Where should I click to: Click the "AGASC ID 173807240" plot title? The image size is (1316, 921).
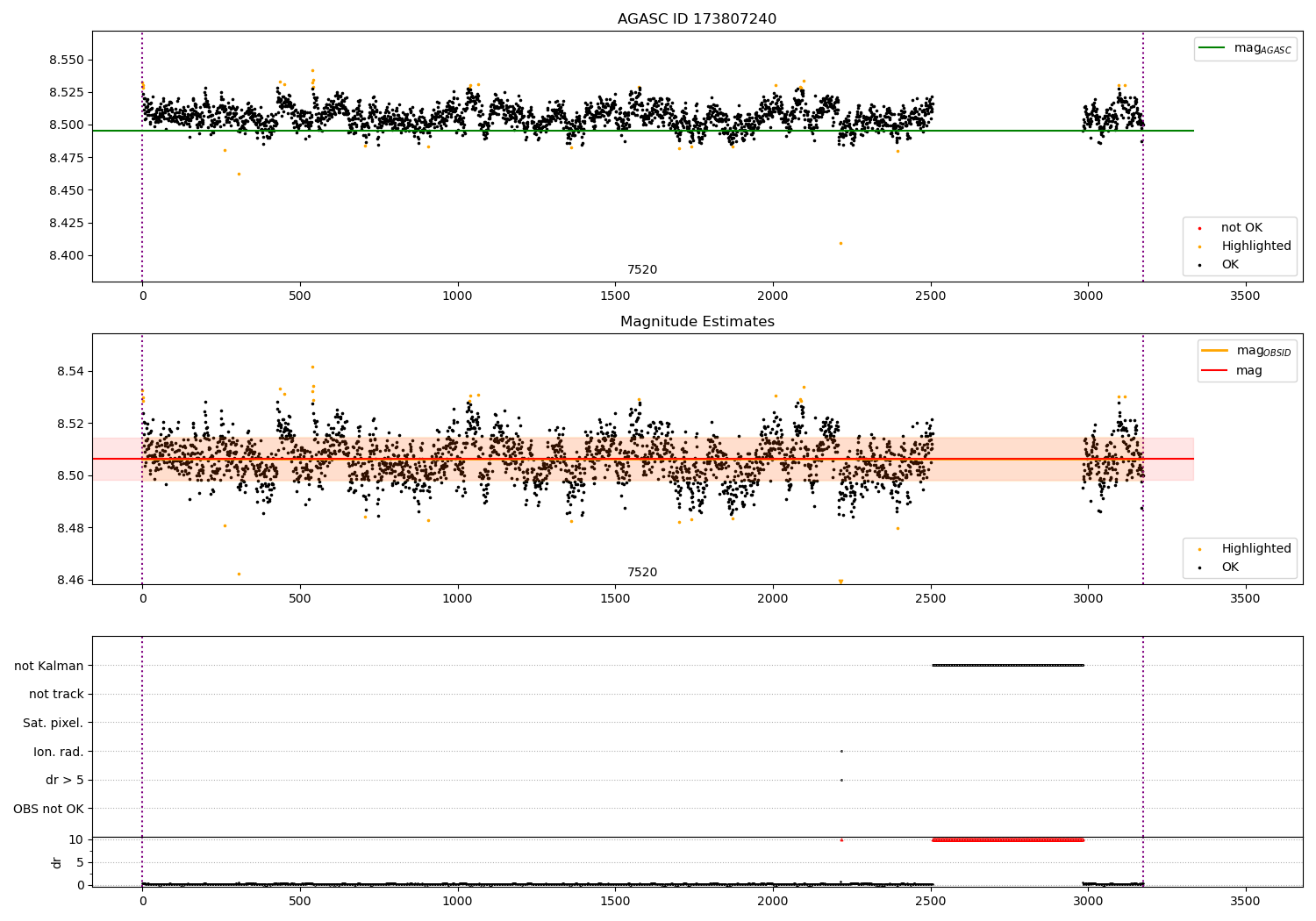697,19
